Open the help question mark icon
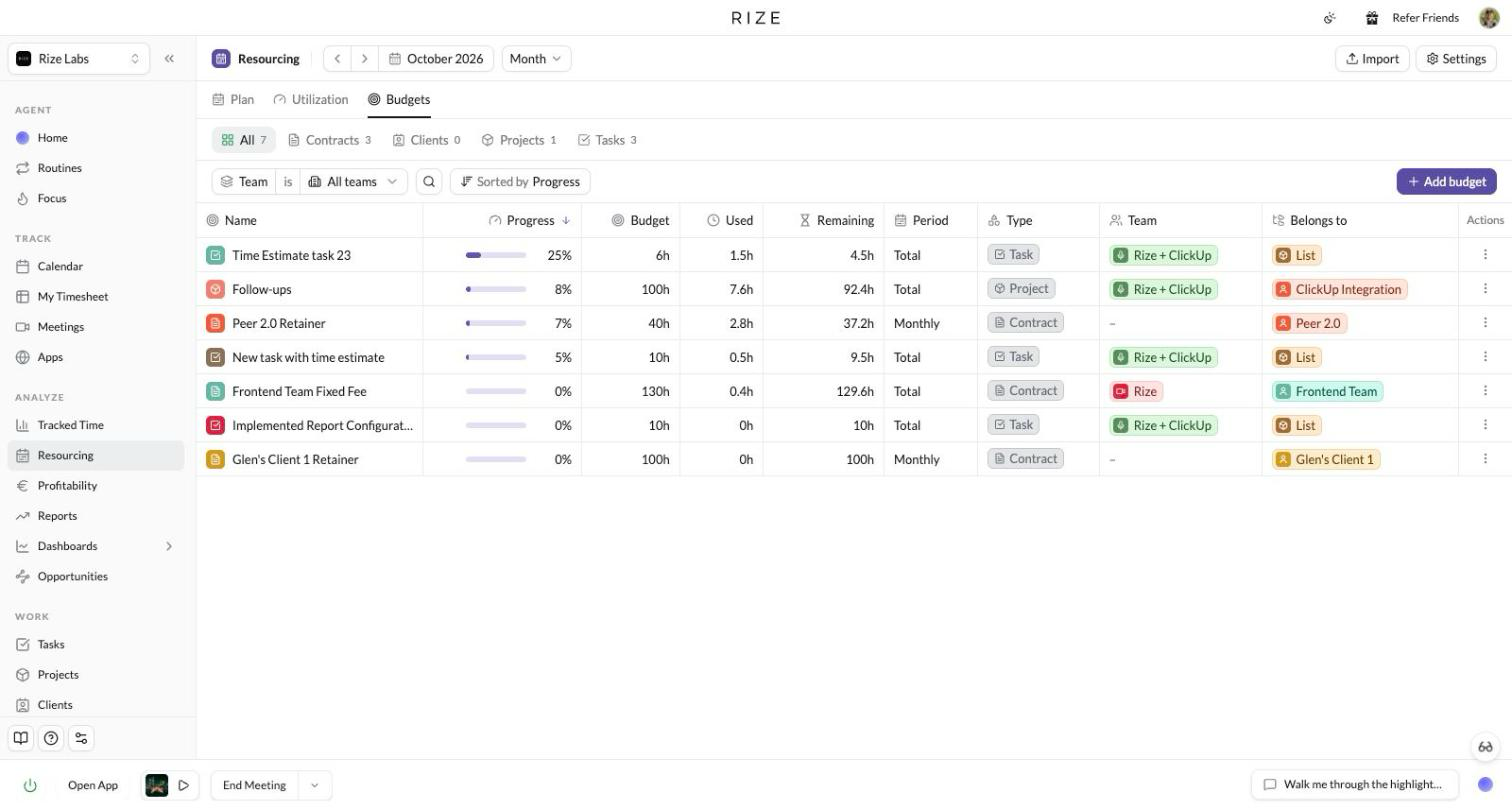The height and width of the screenshot is (810, 1512). (x=51, y=738)
